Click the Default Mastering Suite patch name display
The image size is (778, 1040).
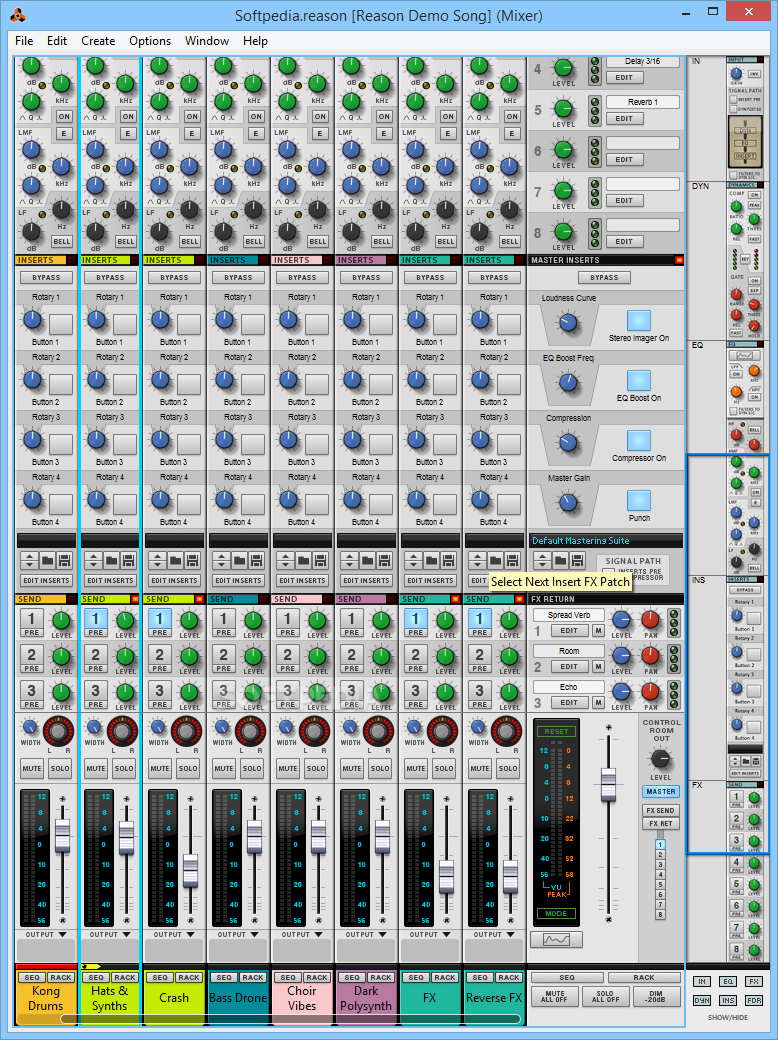[606, 541]
